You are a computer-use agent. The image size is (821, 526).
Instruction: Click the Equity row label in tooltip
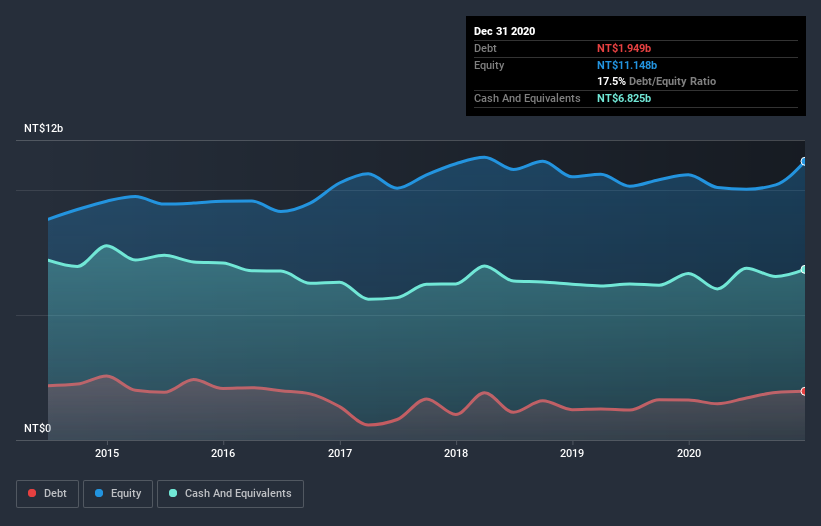pos(489,65)
